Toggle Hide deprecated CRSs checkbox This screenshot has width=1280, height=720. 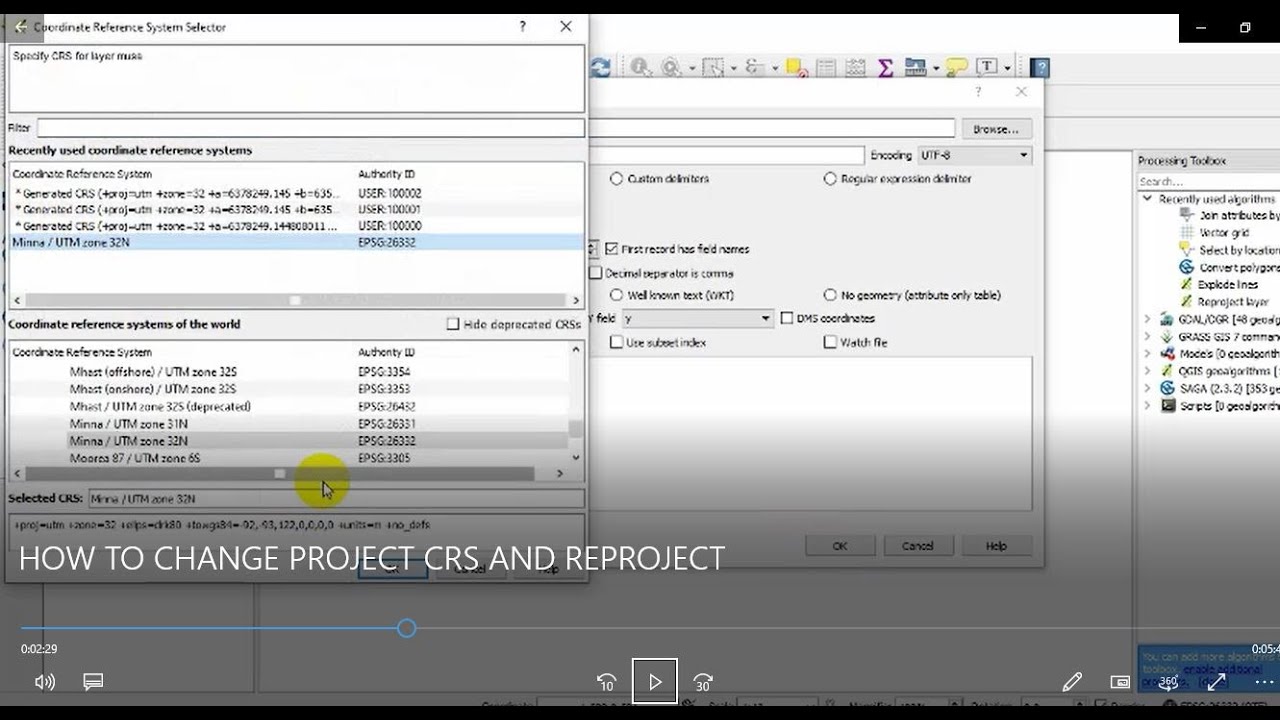453,324
